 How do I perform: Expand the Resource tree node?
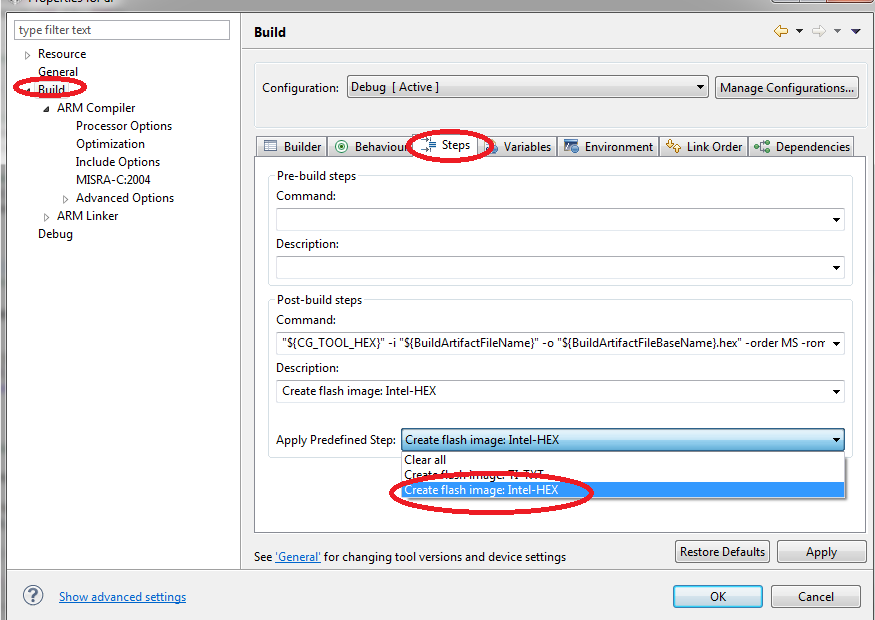(28, 54)
